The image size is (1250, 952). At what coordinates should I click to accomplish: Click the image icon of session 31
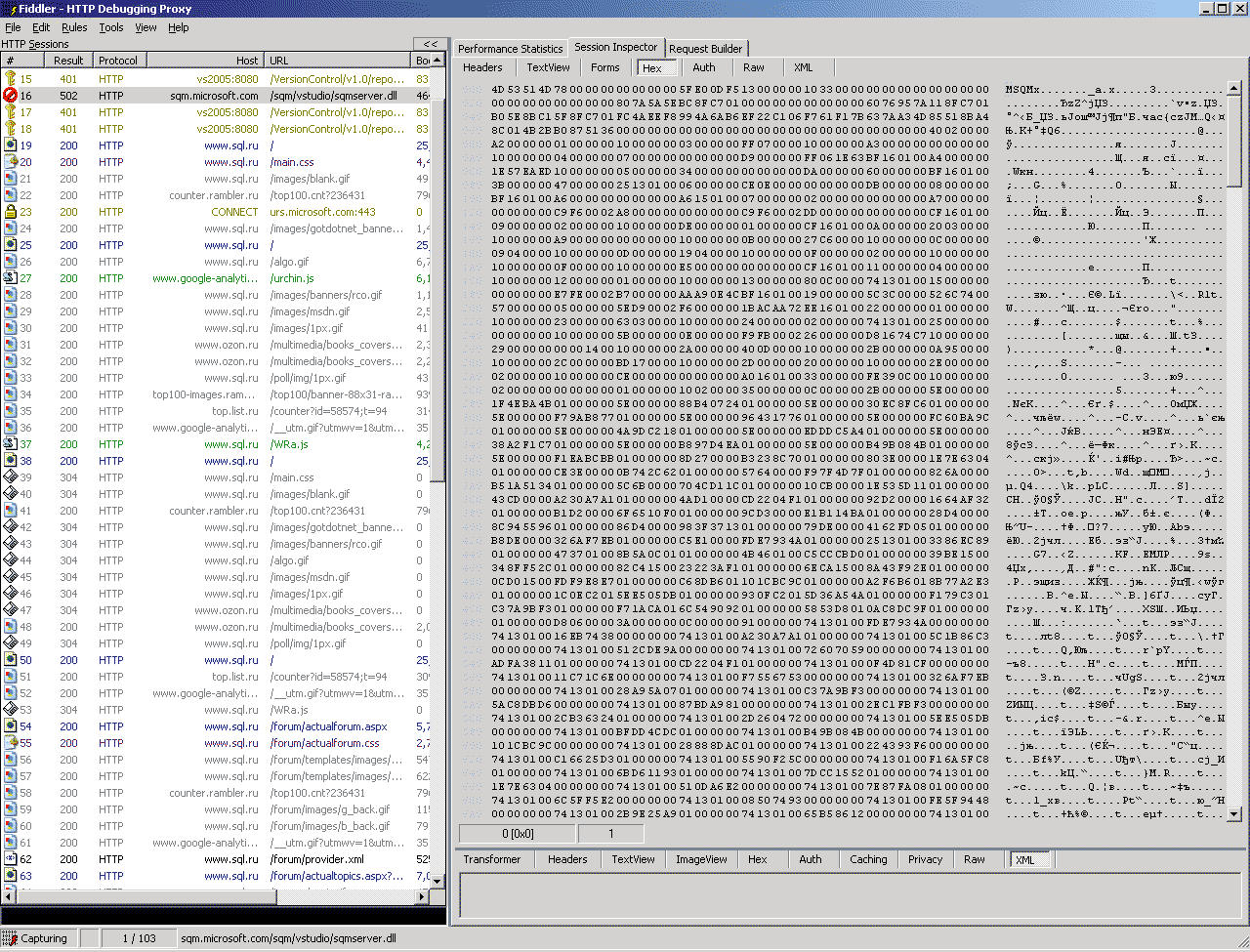click(11, 345)
